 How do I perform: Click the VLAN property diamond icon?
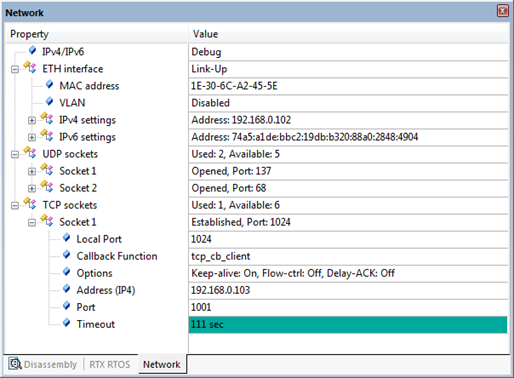point(49,101)
